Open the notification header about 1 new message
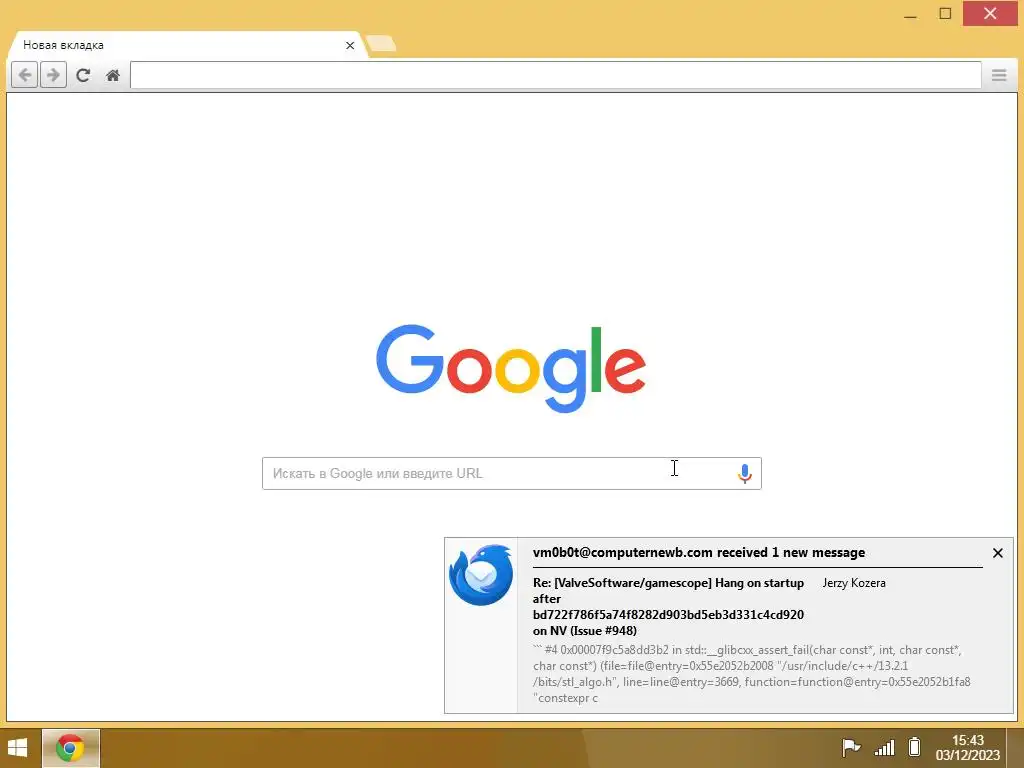The width and height of the screenshot is (1024, 768). coord(699,552)
